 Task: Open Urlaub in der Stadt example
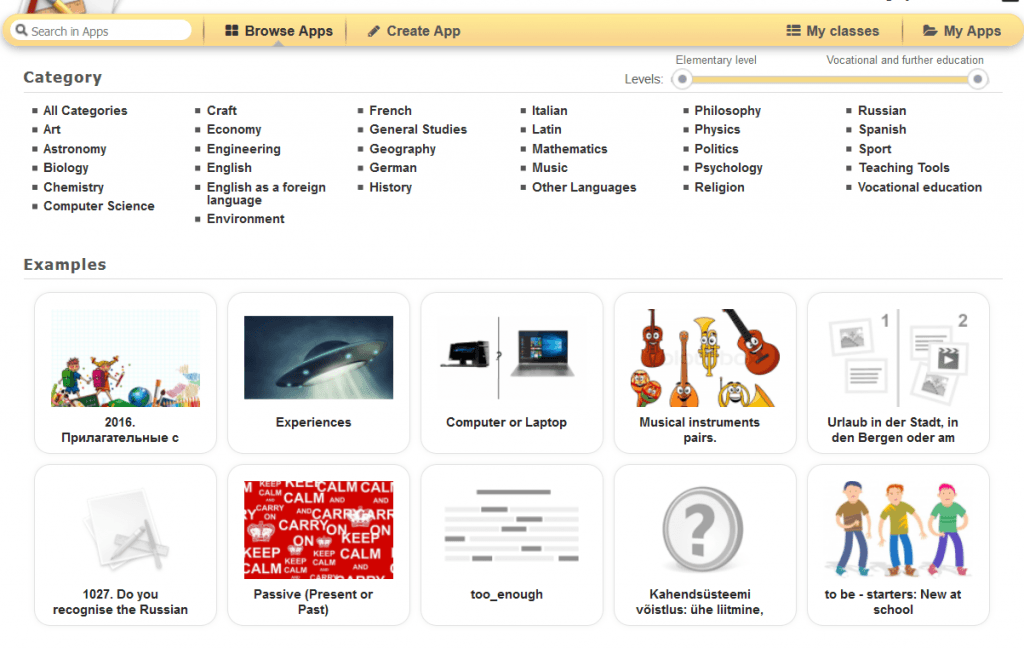(x=899, y=373)
